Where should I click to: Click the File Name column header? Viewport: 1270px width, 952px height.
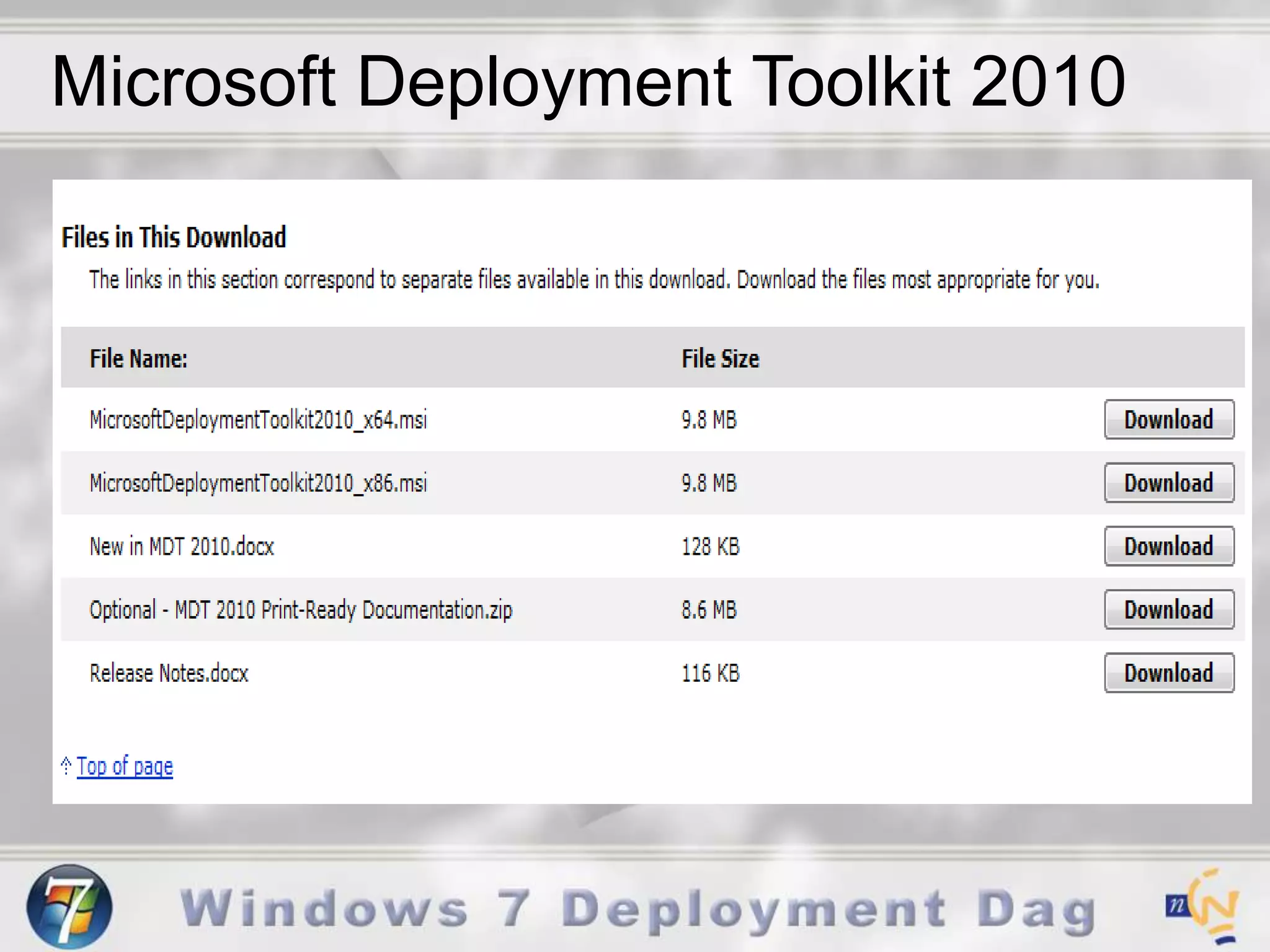[x=138, y=359]
